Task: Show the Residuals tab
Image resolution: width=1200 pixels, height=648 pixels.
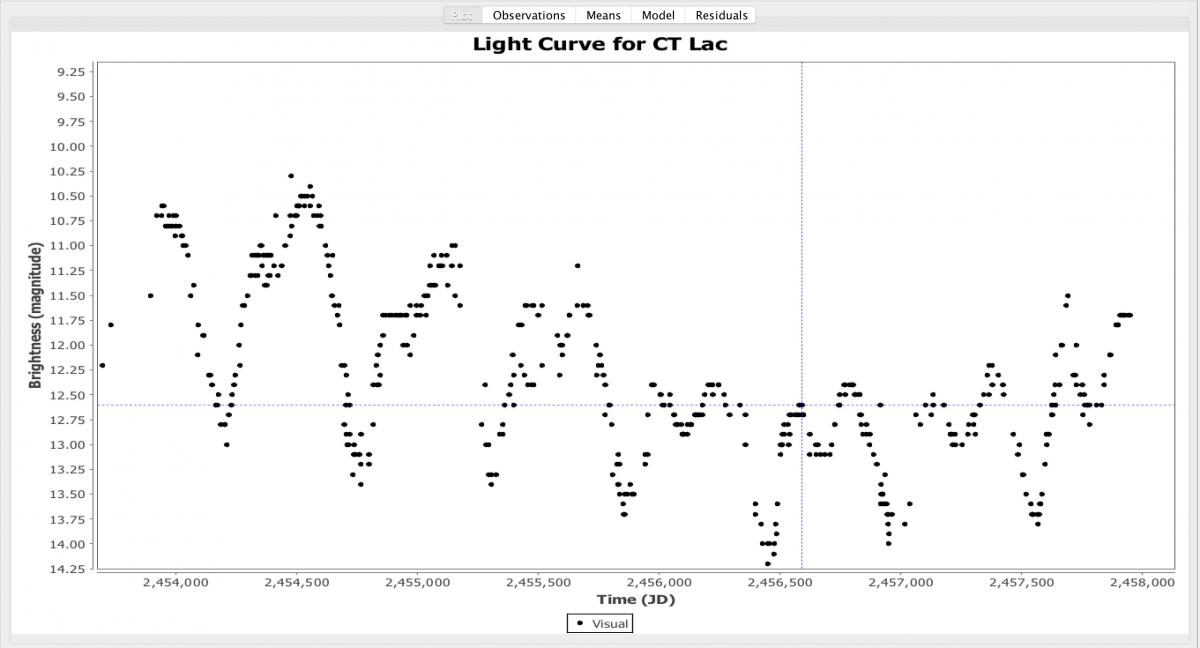Action: (721, 15)
